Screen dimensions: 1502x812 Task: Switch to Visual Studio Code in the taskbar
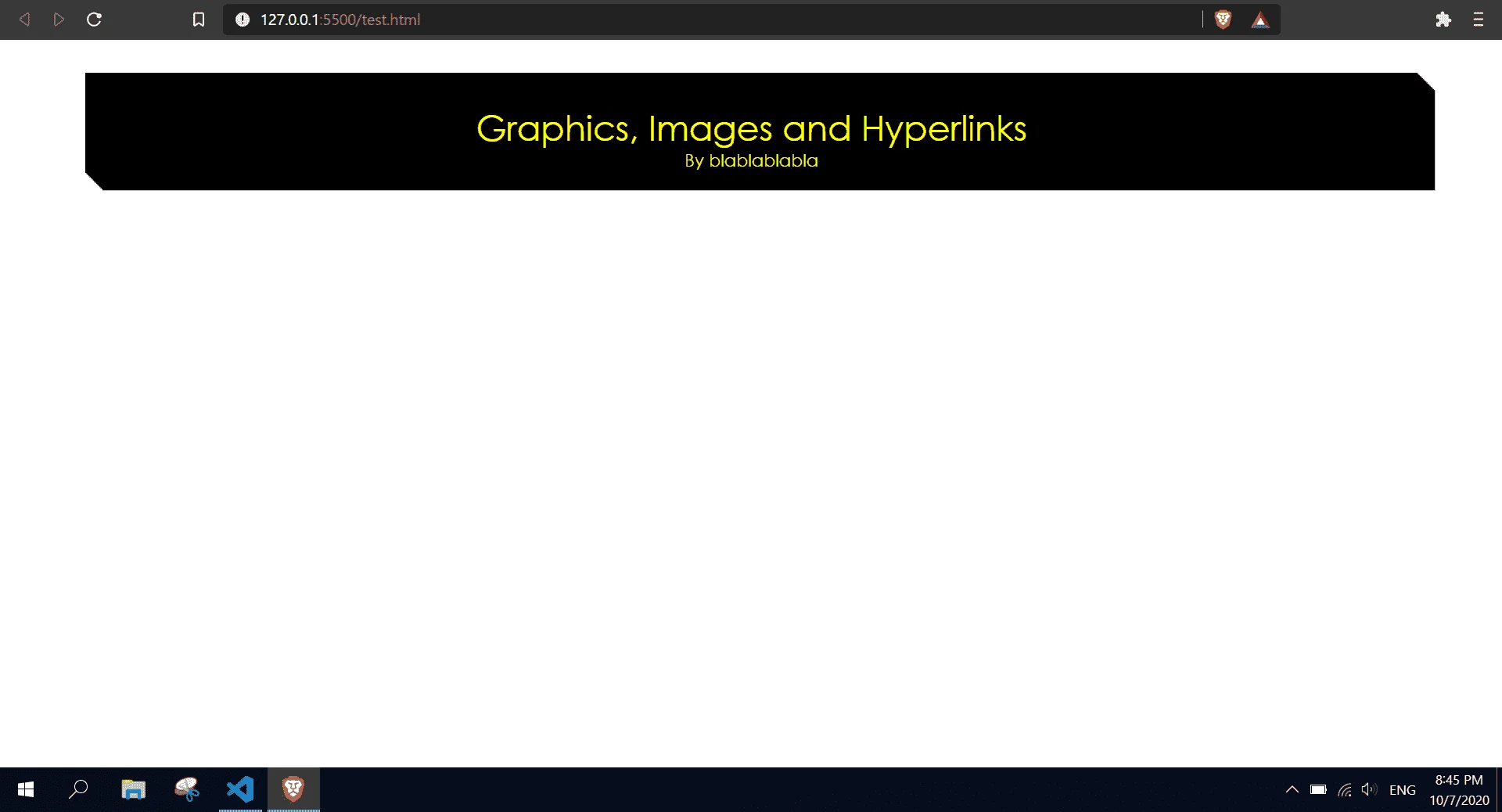[x=240, y=790]
